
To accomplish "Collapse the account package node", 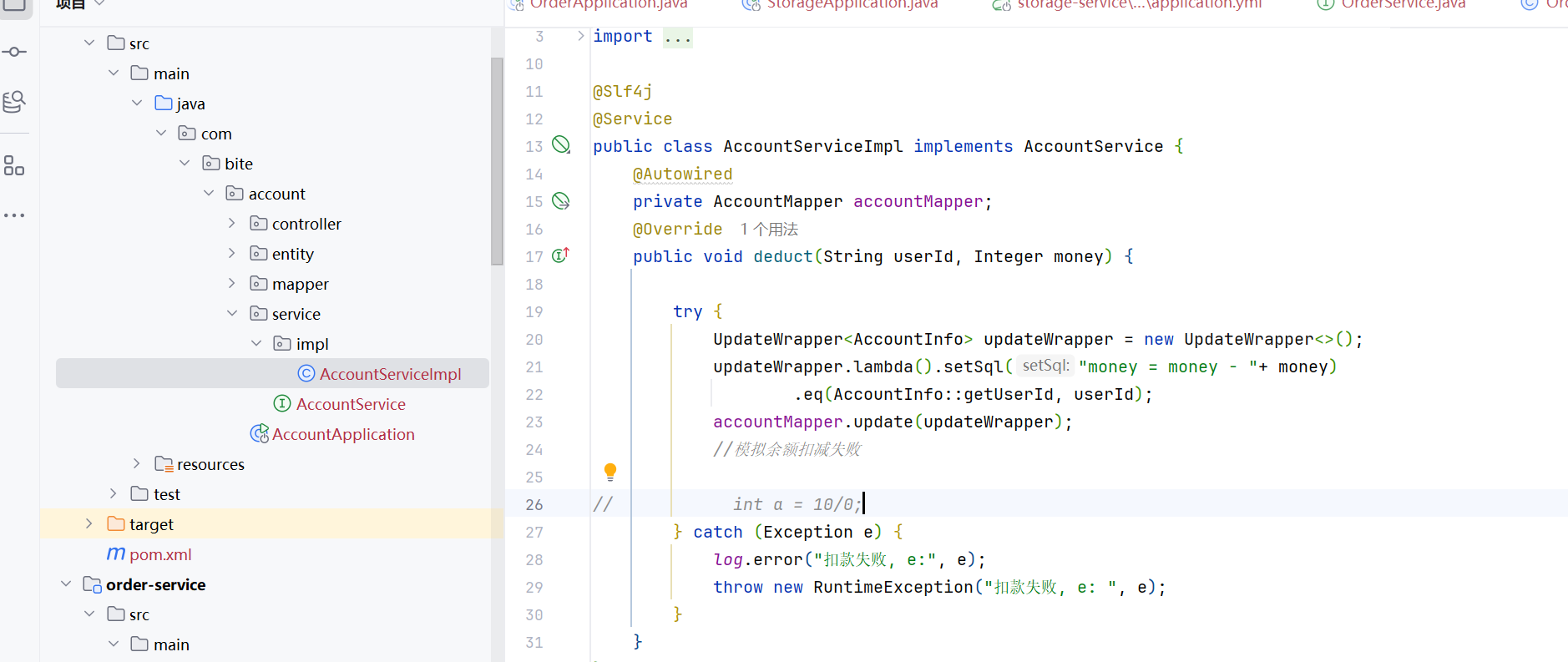I will (209, 193).
